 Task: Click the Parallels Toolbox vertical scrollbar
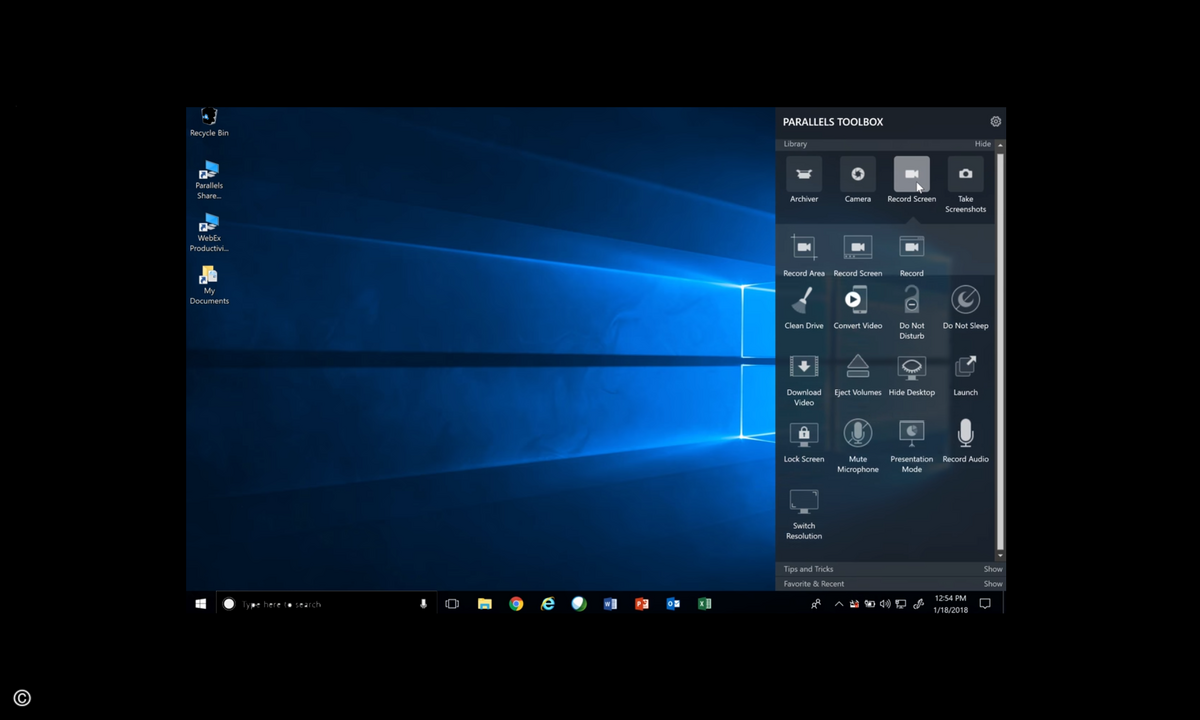(1000, 350)
